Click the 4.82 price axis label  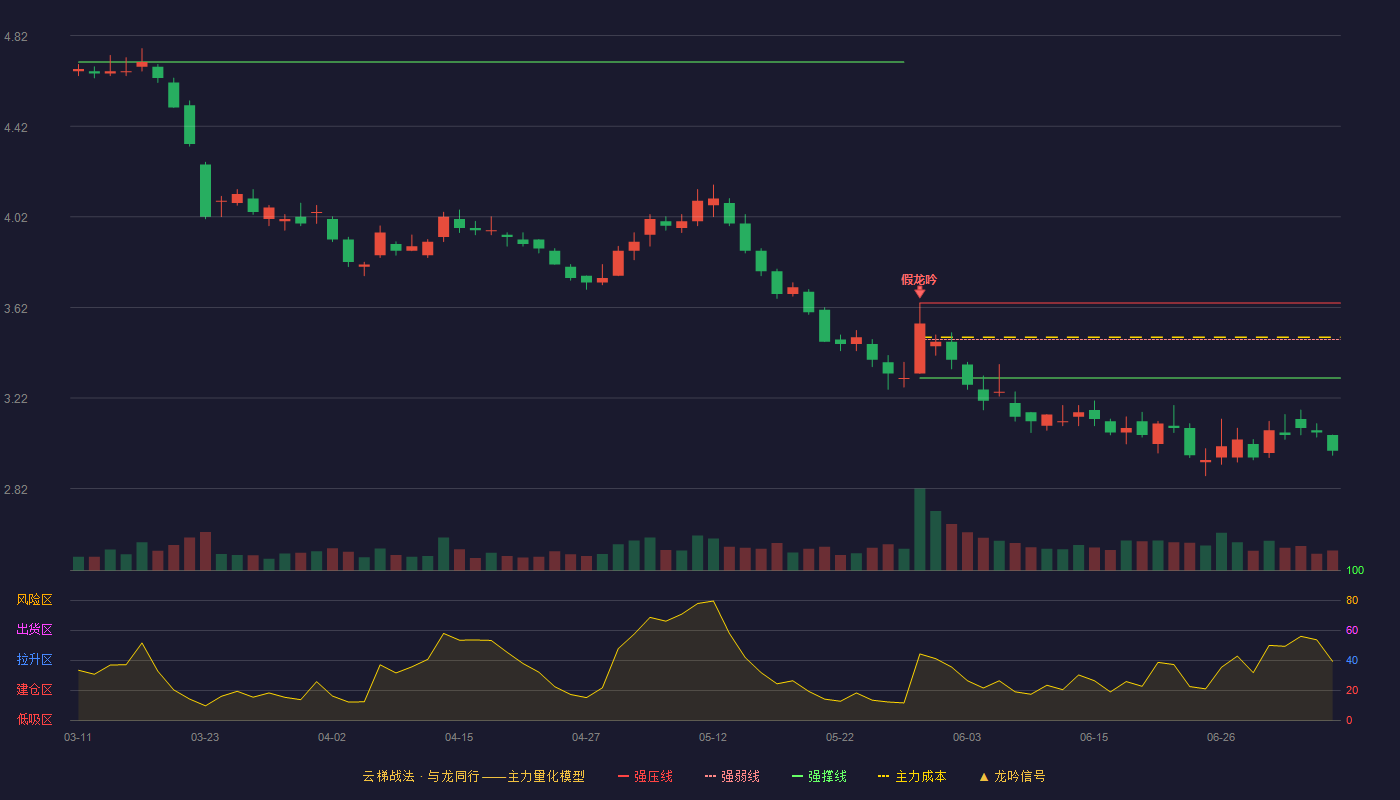(x=16, y=37)
